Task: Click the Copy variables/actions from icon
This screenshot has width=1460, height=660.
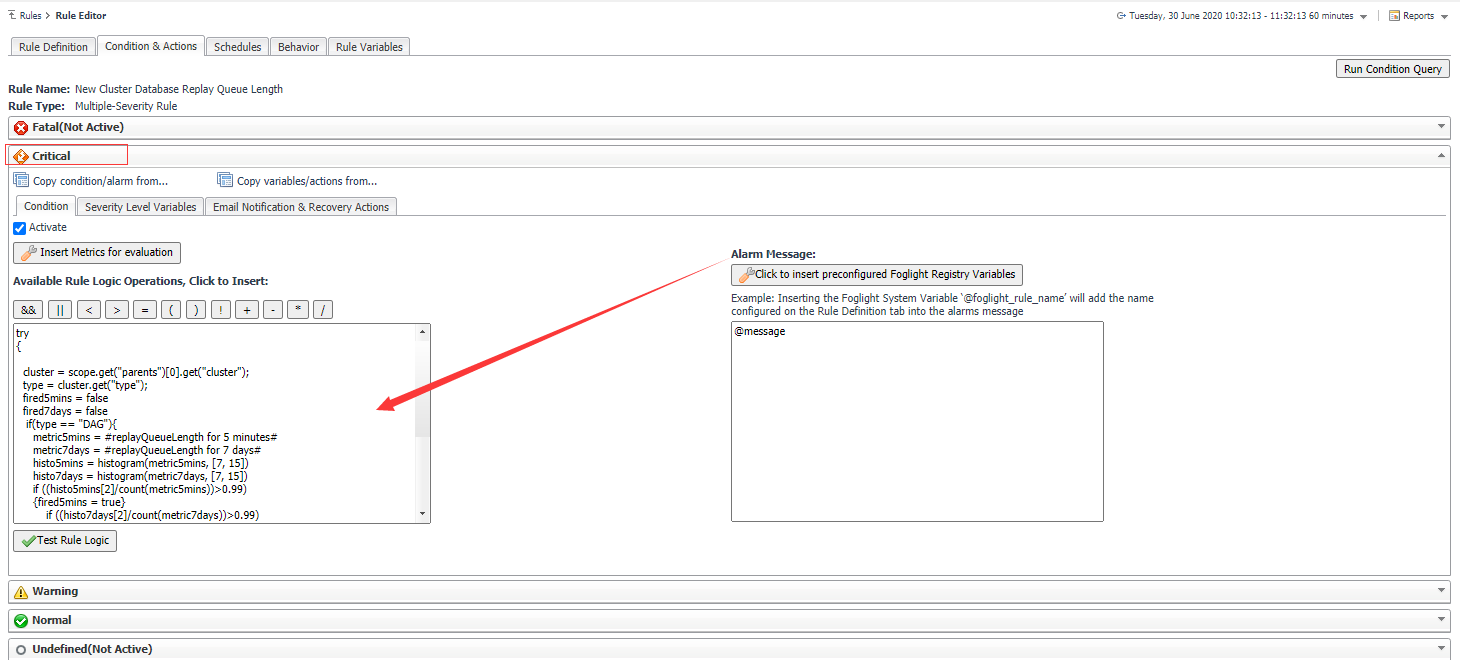Action: point(225,178)
